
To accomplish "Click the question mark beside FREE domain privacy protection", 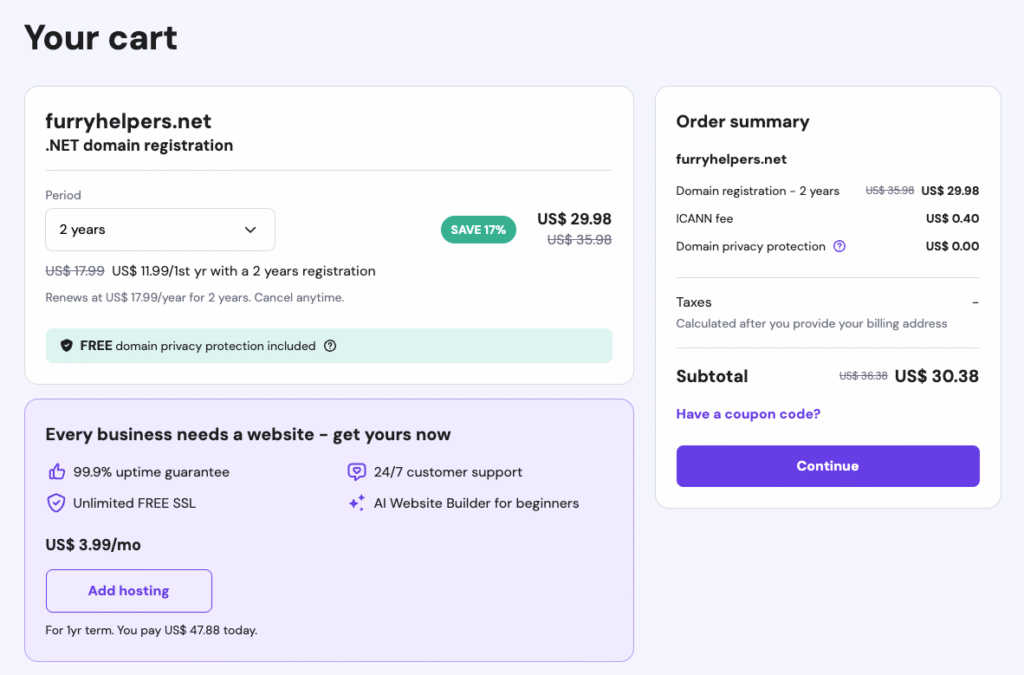I will tap(330, 345).
